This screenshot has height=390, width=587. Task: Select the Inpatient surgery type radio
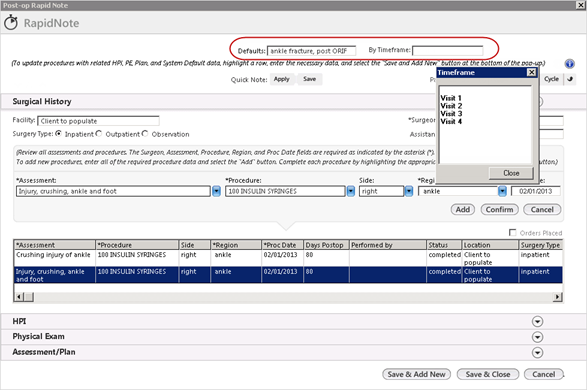pos(58,134)
